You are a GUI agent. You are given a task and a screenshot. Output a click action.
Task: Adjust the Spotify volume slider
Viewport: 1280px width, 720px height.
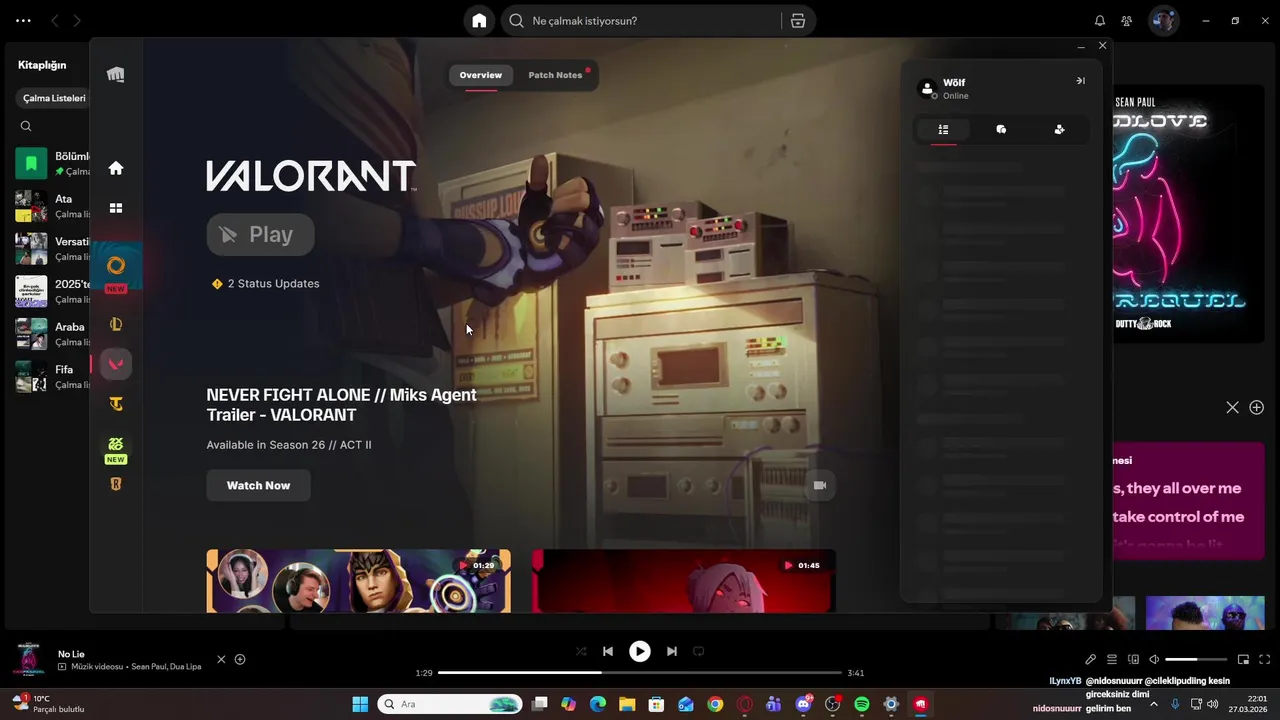pos(1196,659)
